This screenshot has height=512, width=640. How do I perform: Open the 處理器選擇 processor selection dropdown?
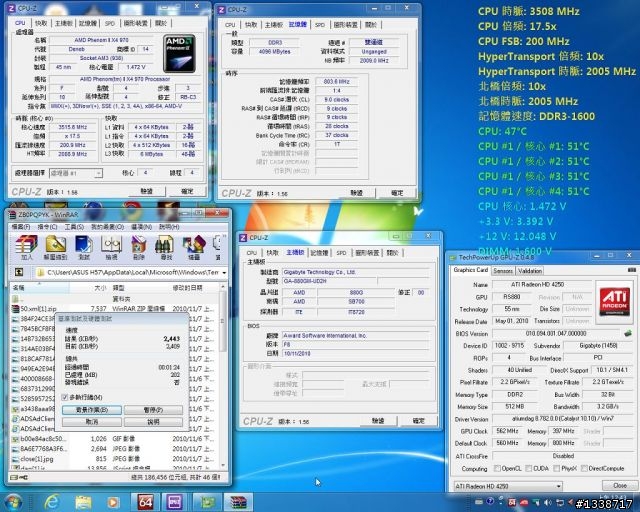tap(76, 173)
